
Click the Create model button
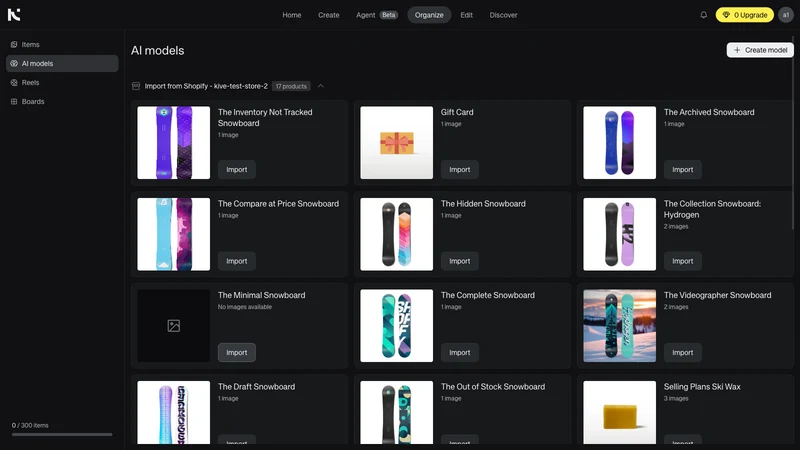760,50
